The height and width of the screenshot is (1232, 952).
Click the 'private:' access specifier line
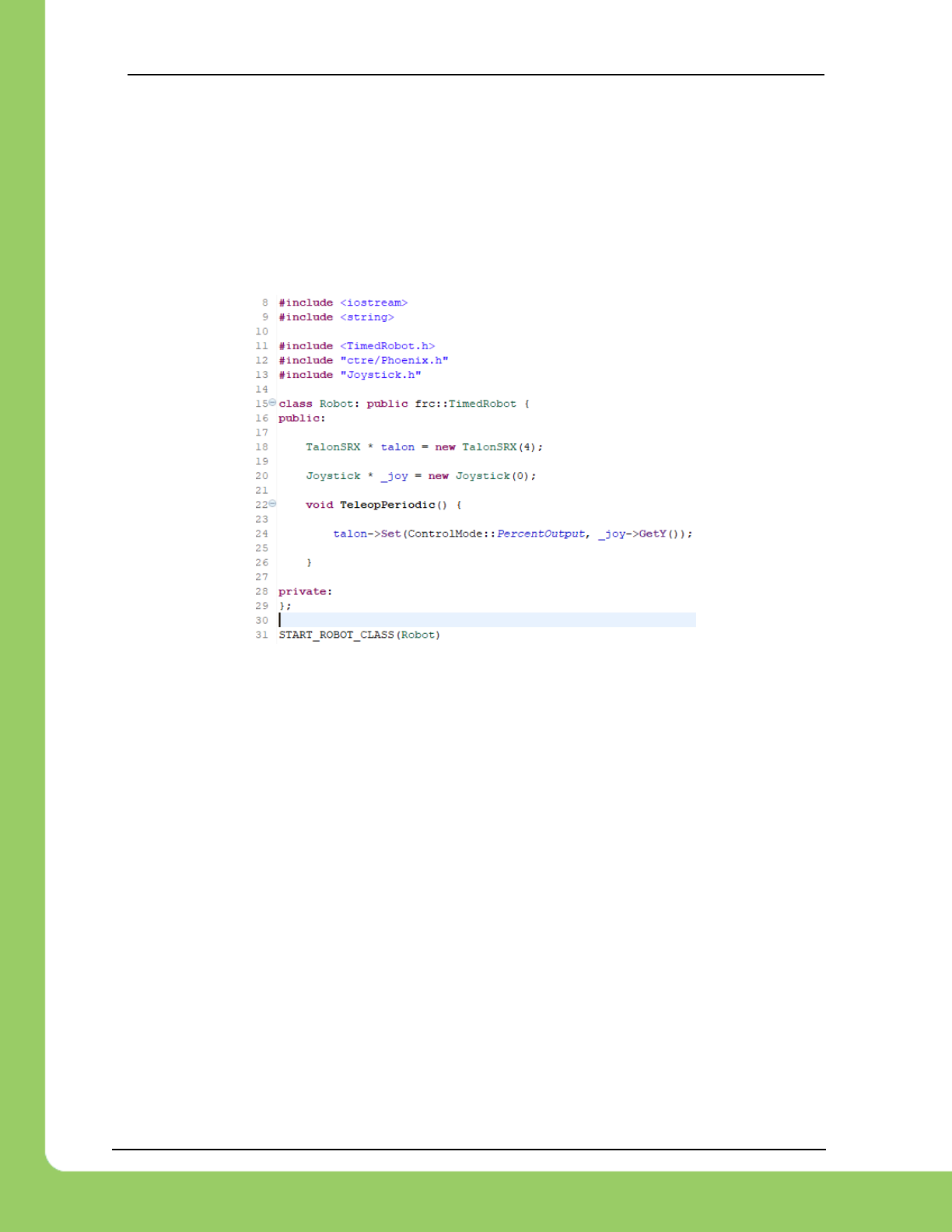pos(305,592)
